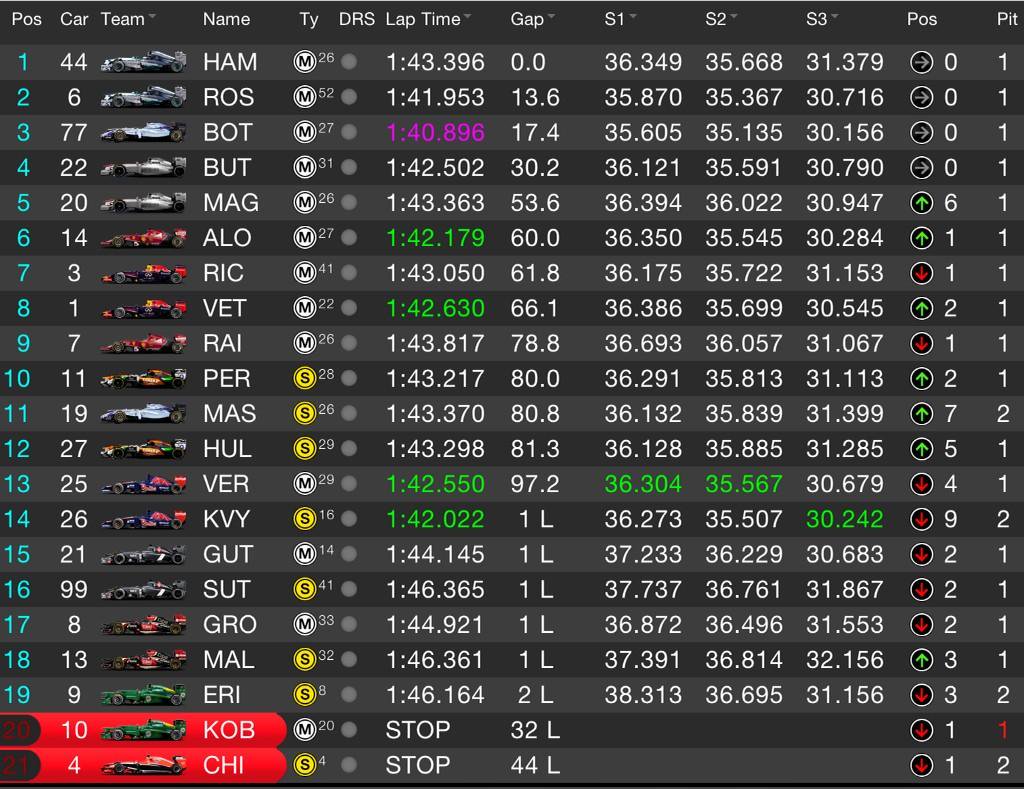Image resolution: width=1024 pixels, height=789 pixels.
Task: Click Ericsson's green Caterham car icon
Action: [x=144, y=695]
